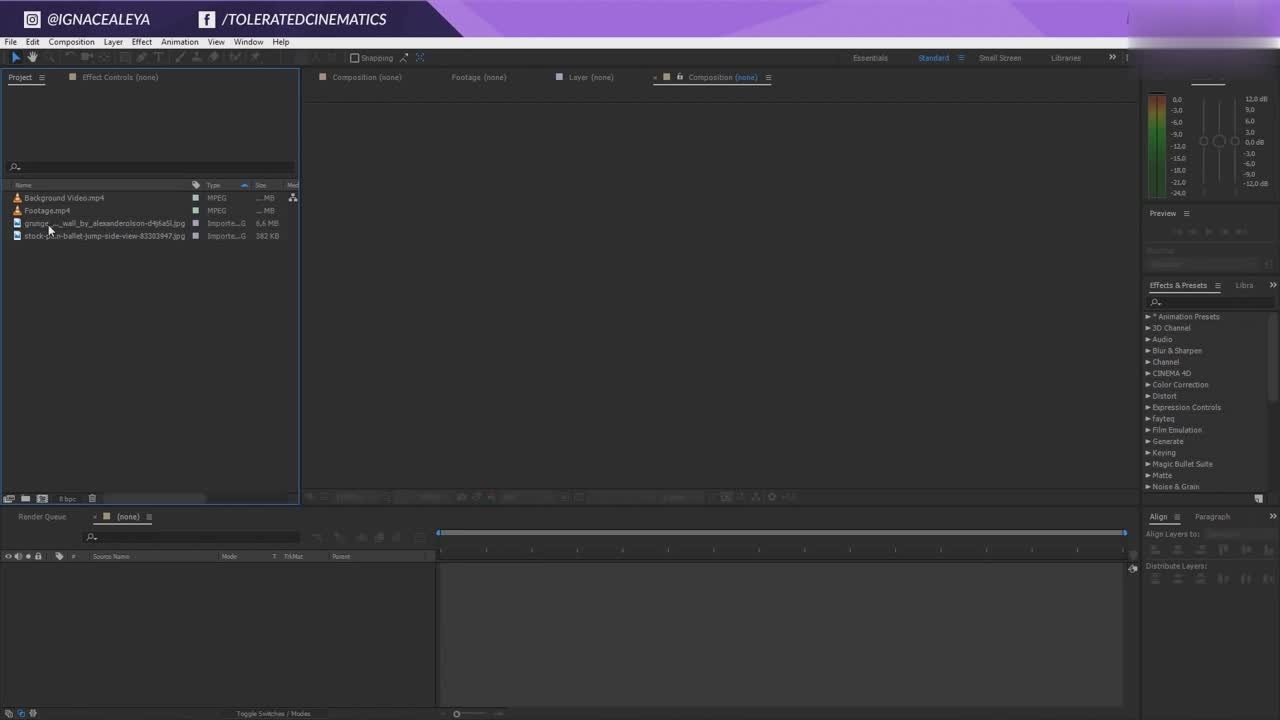Screen dimensions: 1280x720
Task: Click the timeline layer search field
Action: (x=190, y=538)
